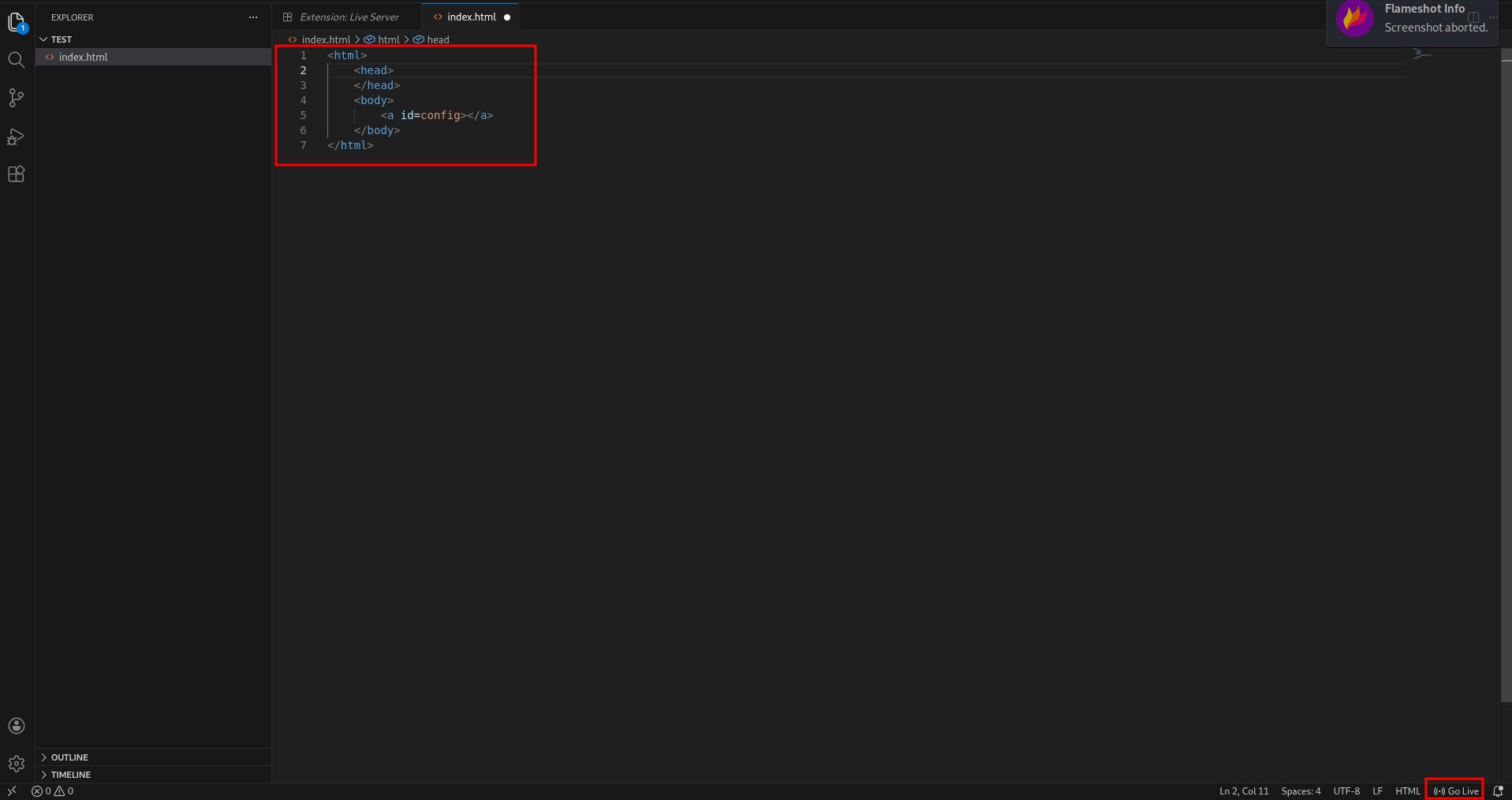Viewport: 1512px width, 800px height.
Task: Open the Search view icon
Action: tap(17, 60)
